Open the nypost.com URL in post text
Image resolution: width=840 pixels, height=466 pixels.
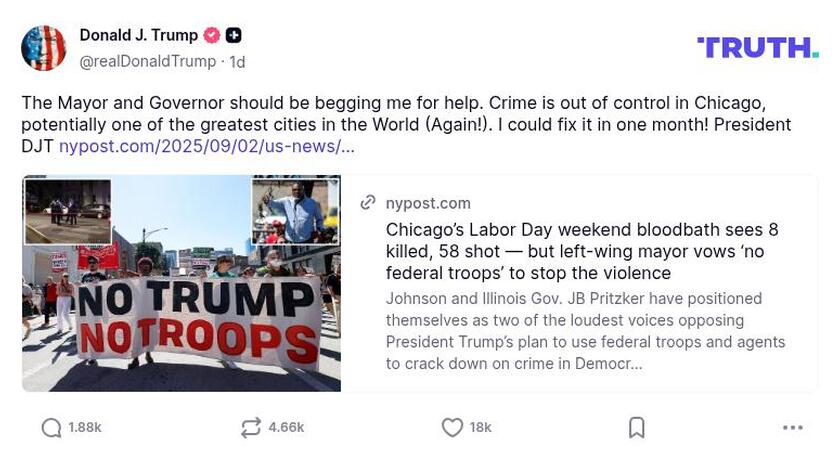[x=206, y=146]
